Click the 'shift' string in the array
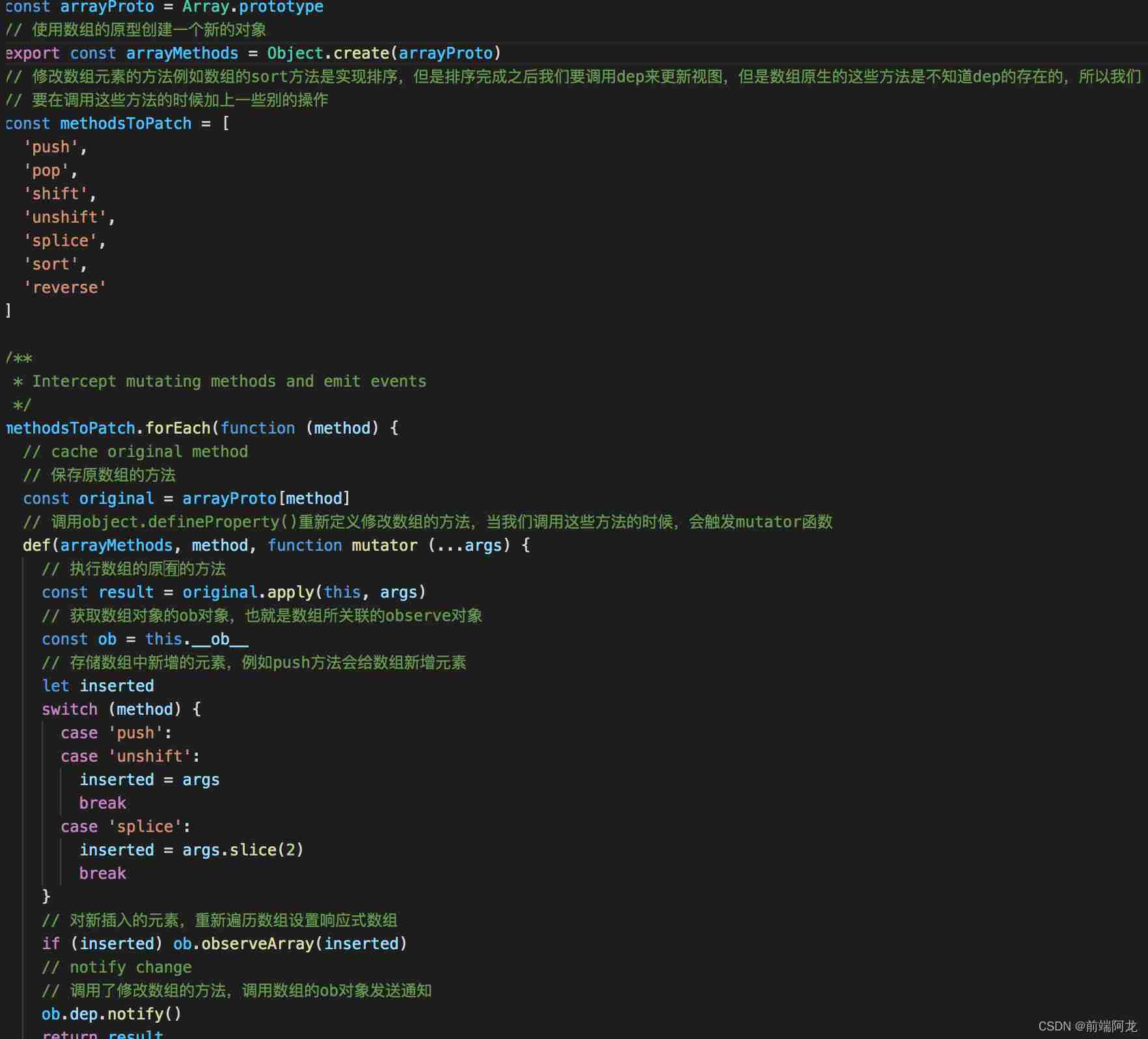This screenshot has height=1039, width=1148. 55,194
